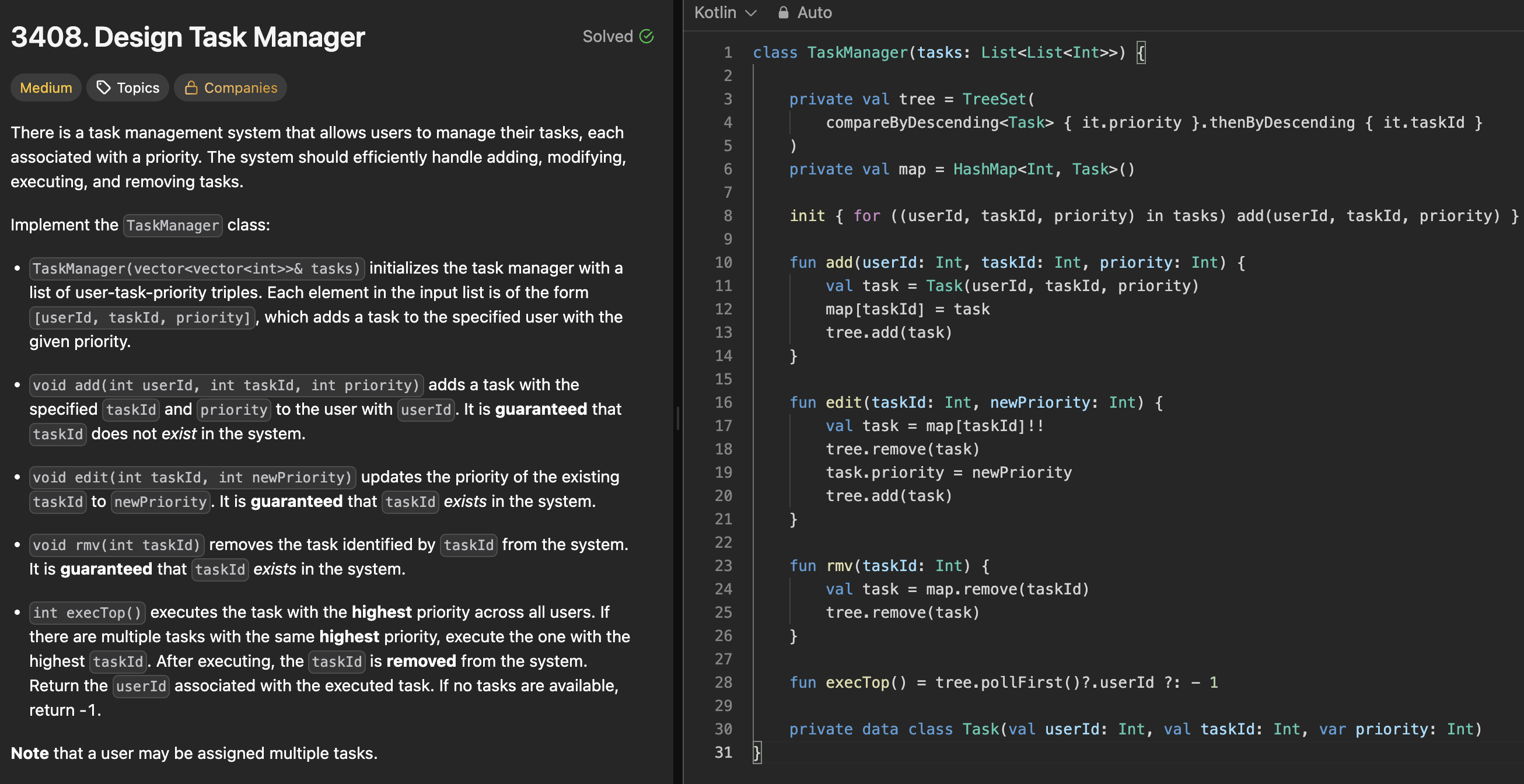Click the problem title Design Task Manager
The width and height of the screenshot is (1524, 784).
tap(187, 37)
